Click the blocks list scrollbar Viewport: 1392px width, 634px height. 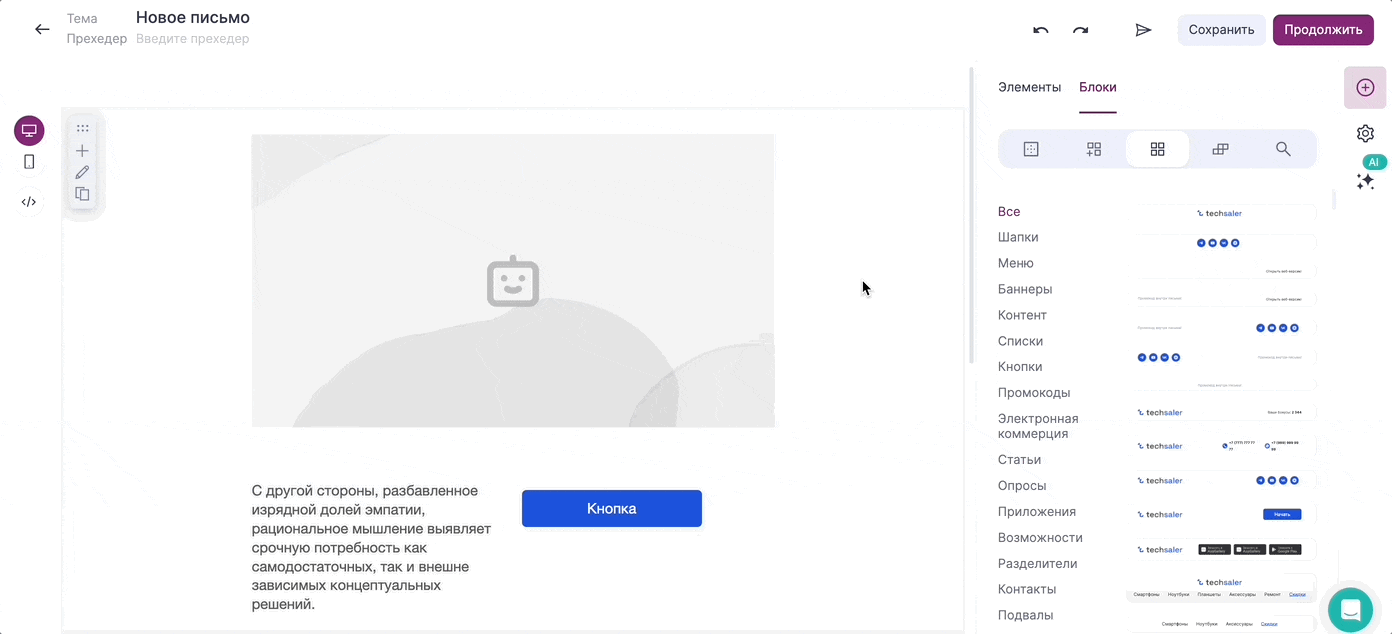1334,200
